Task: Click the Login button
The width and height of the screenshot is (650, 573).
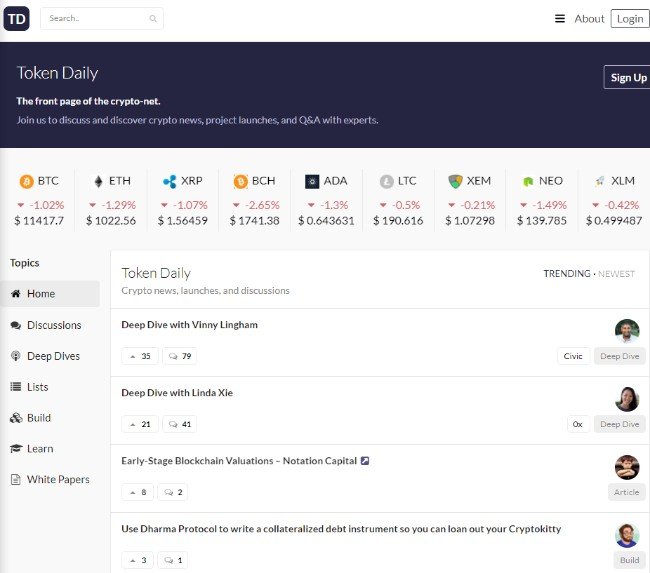Action: coord(630,19)
